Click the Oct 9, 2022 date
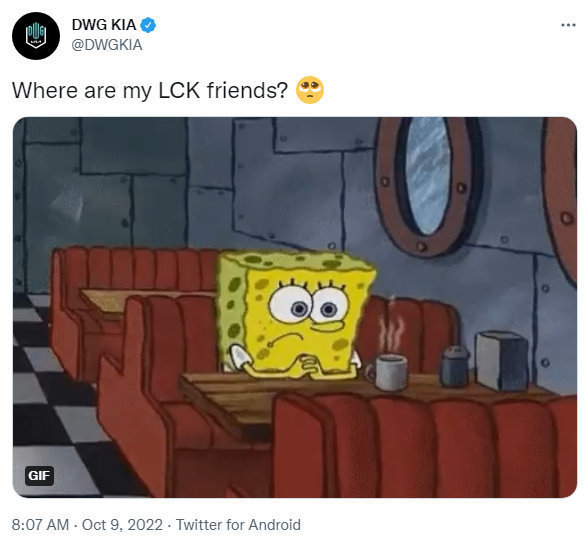Image resolution: width=586 pixels, height=543 pixels. (x=122, y=525)
